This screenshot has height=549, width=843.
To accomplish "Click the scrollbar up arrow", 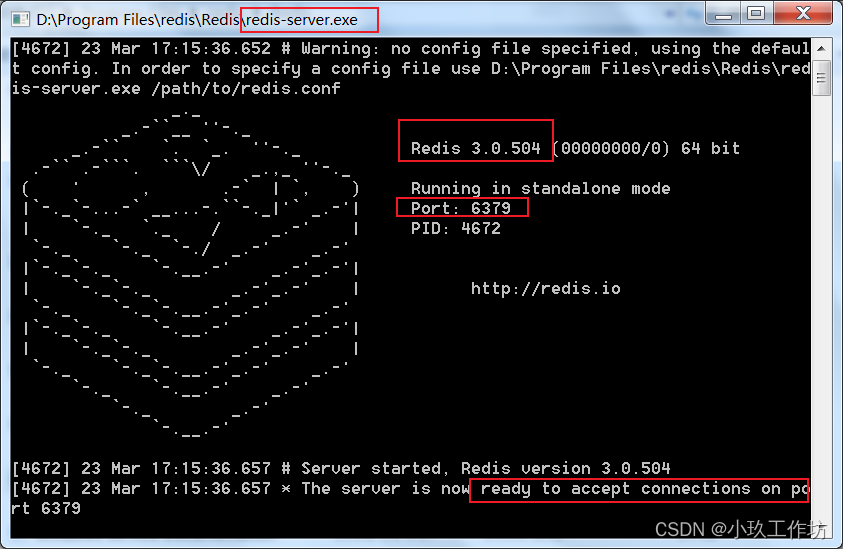I will click(821, 49).
